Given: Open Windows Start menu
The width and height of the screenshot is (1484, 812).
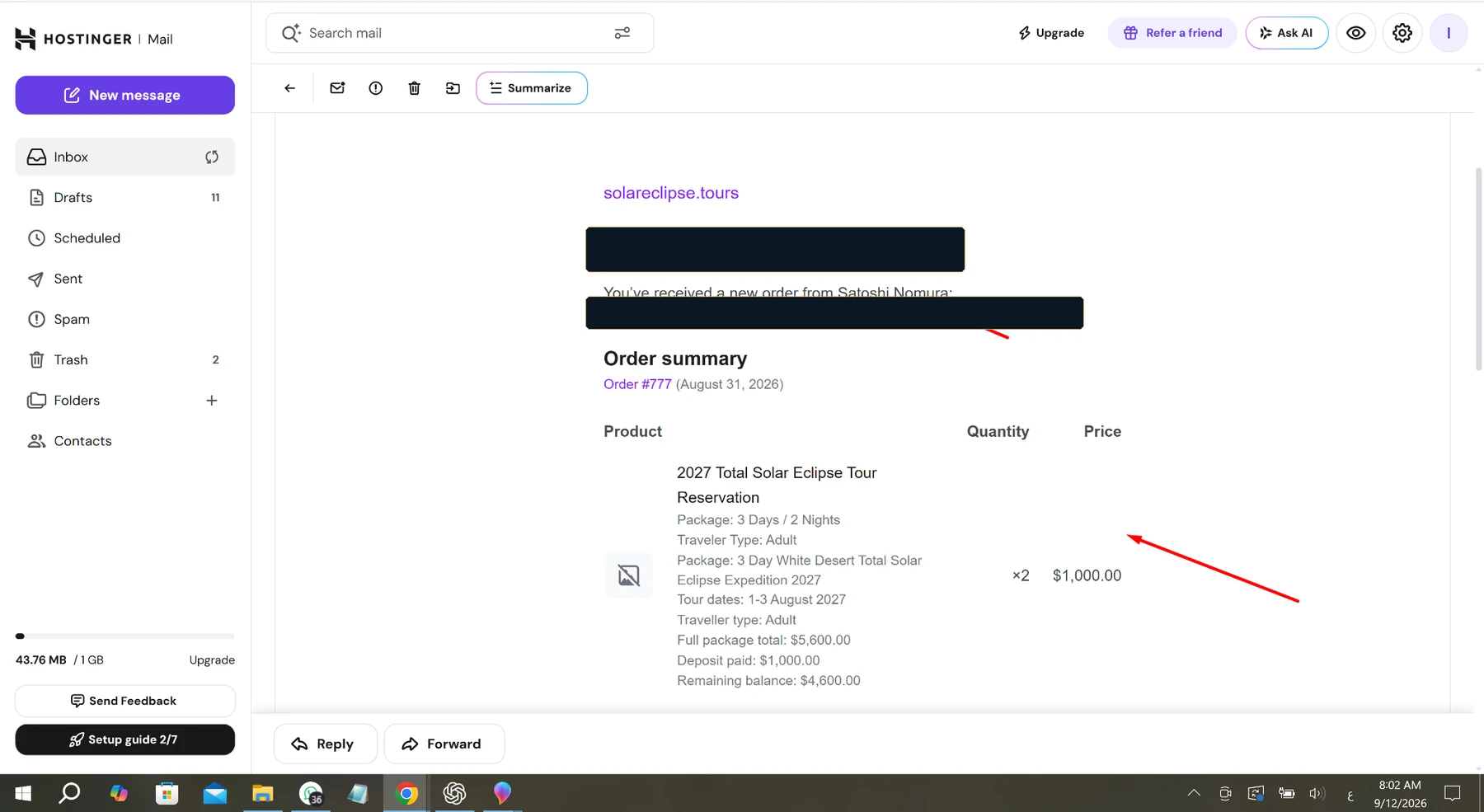Looking at the screenshot, I should (23, 793).
